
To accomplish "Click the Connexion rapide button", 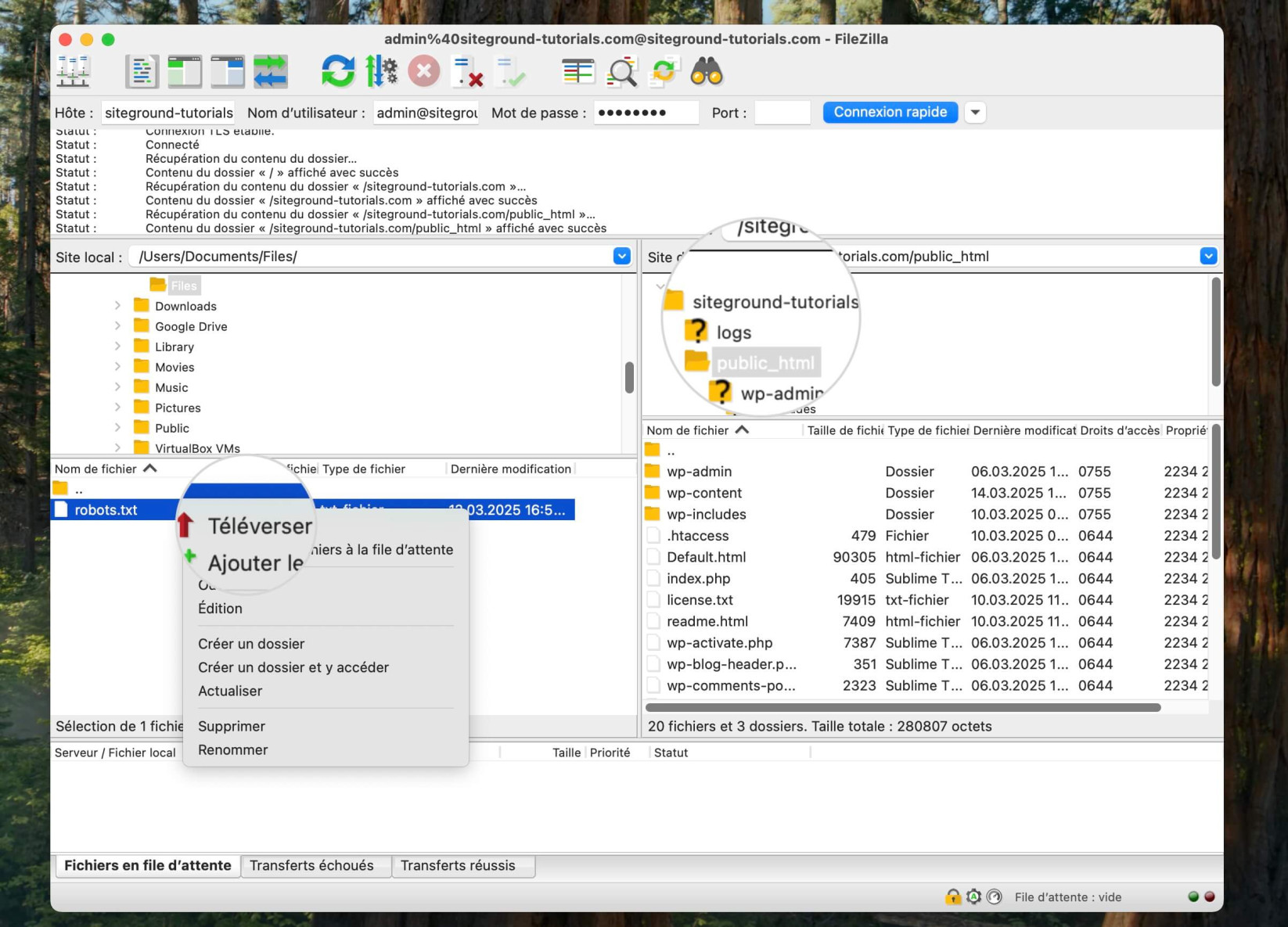I will click(x=890, y=112).
